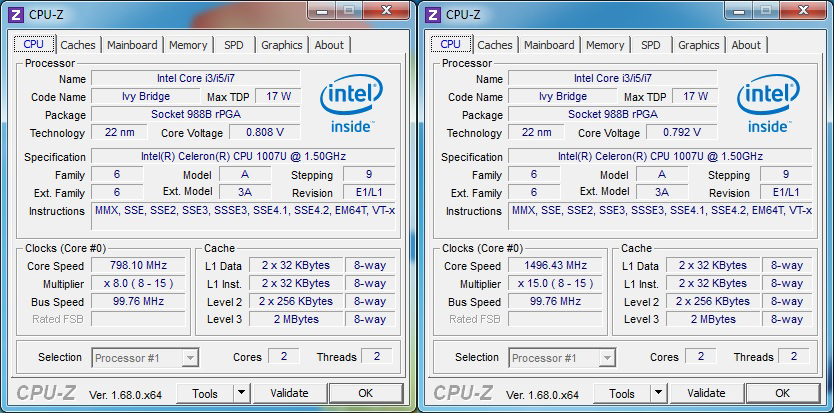Click the x 15.0 ( 8 - 15 ) multiplier field
This screenshot has height=413, width=834.
[555, 283]
